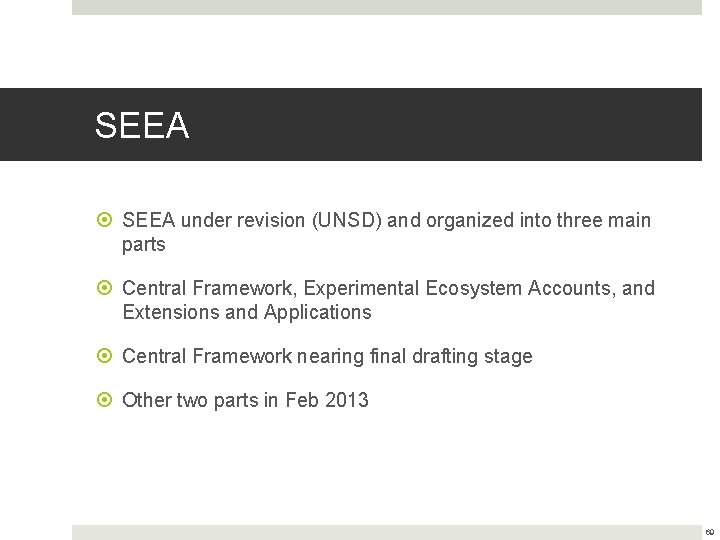The width and height of the screenshot is (720, 540).
Task: Click the "Extensions and Applications" line
Action: coord(246,312)
